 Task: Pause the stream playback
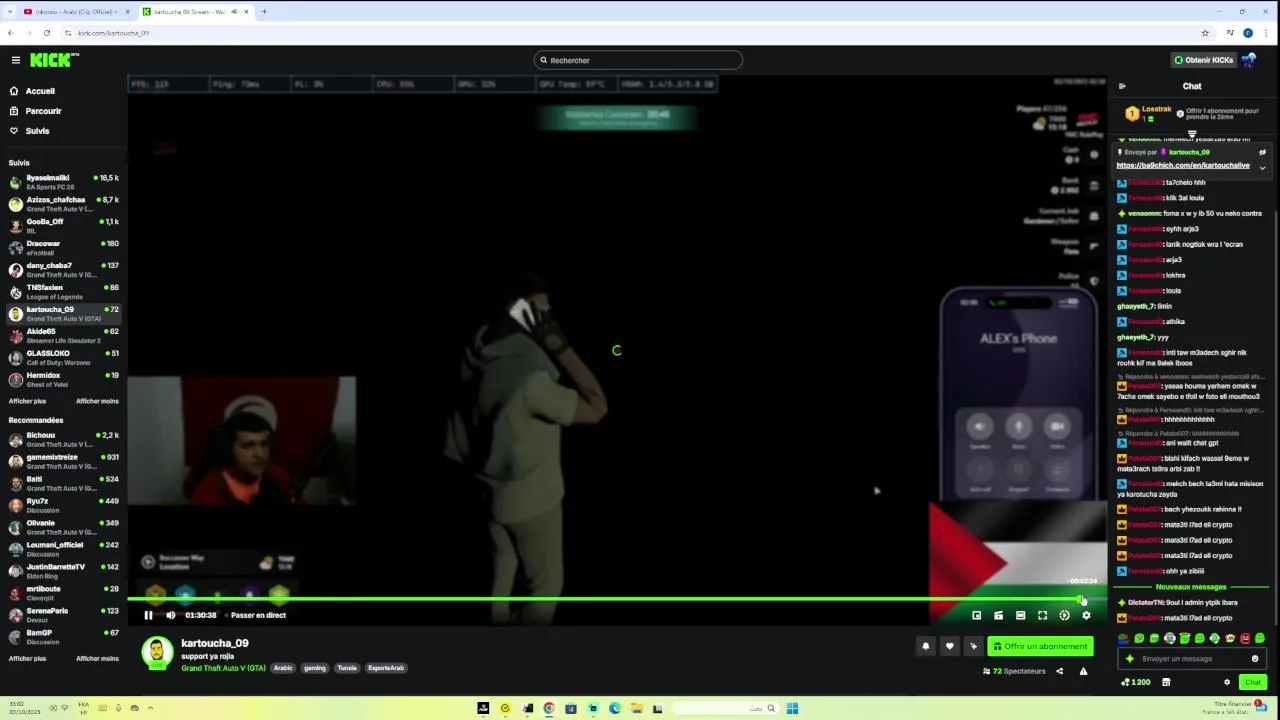tap(148, 615)
